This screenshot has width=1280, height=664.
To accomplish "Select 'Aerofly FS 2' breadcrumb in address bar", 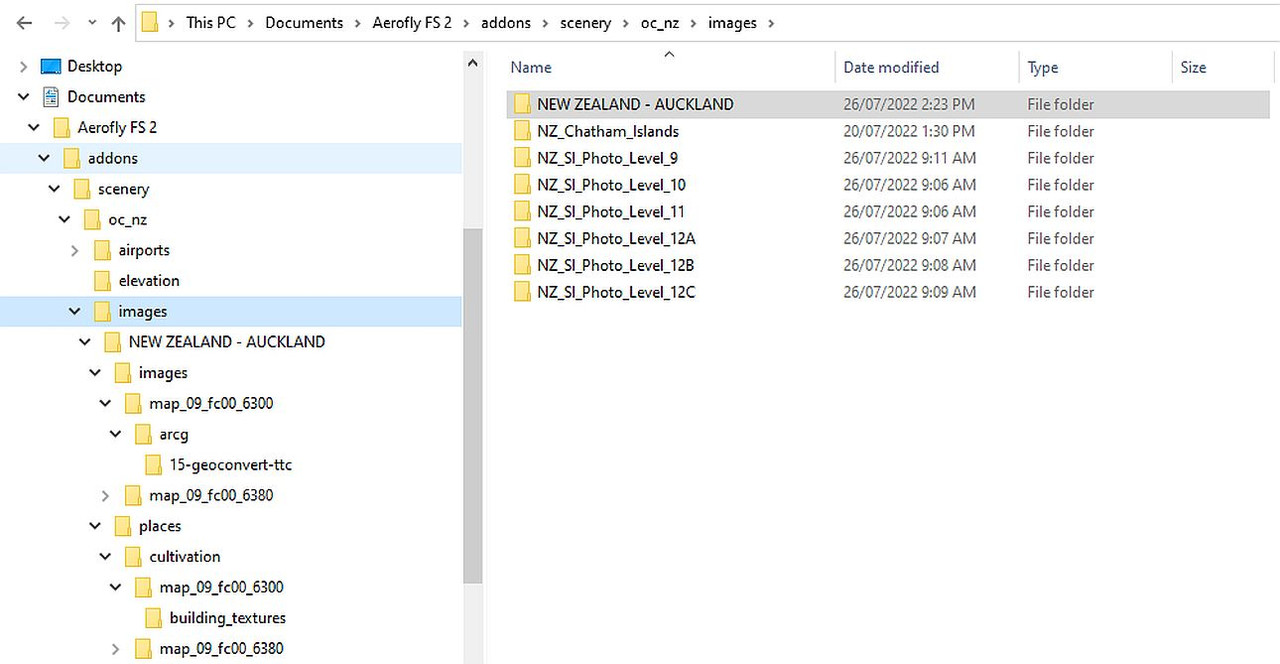I will 412,22.
